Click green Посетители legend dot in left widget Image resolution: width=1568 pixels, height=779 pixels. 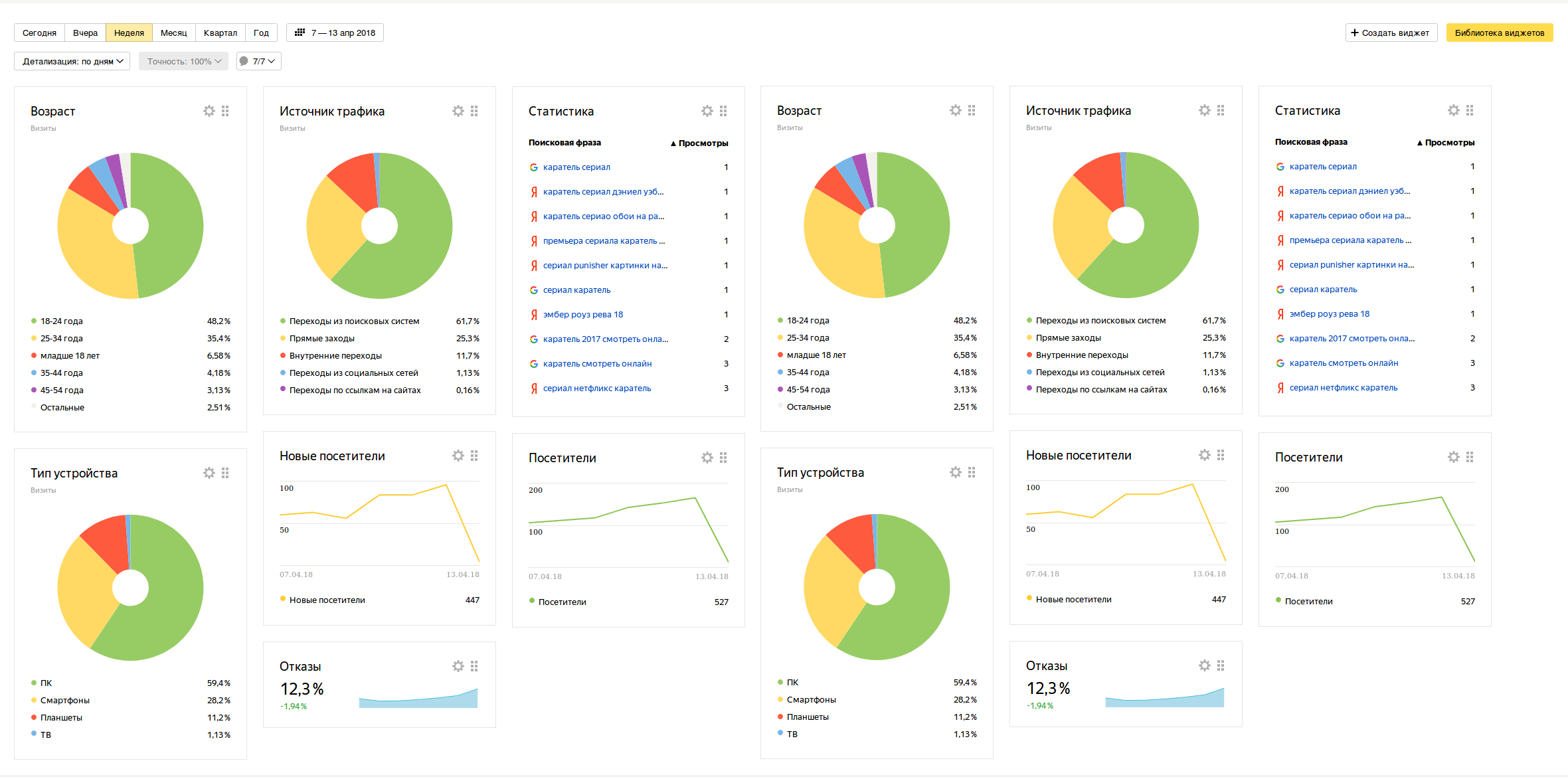pos(532,601)
